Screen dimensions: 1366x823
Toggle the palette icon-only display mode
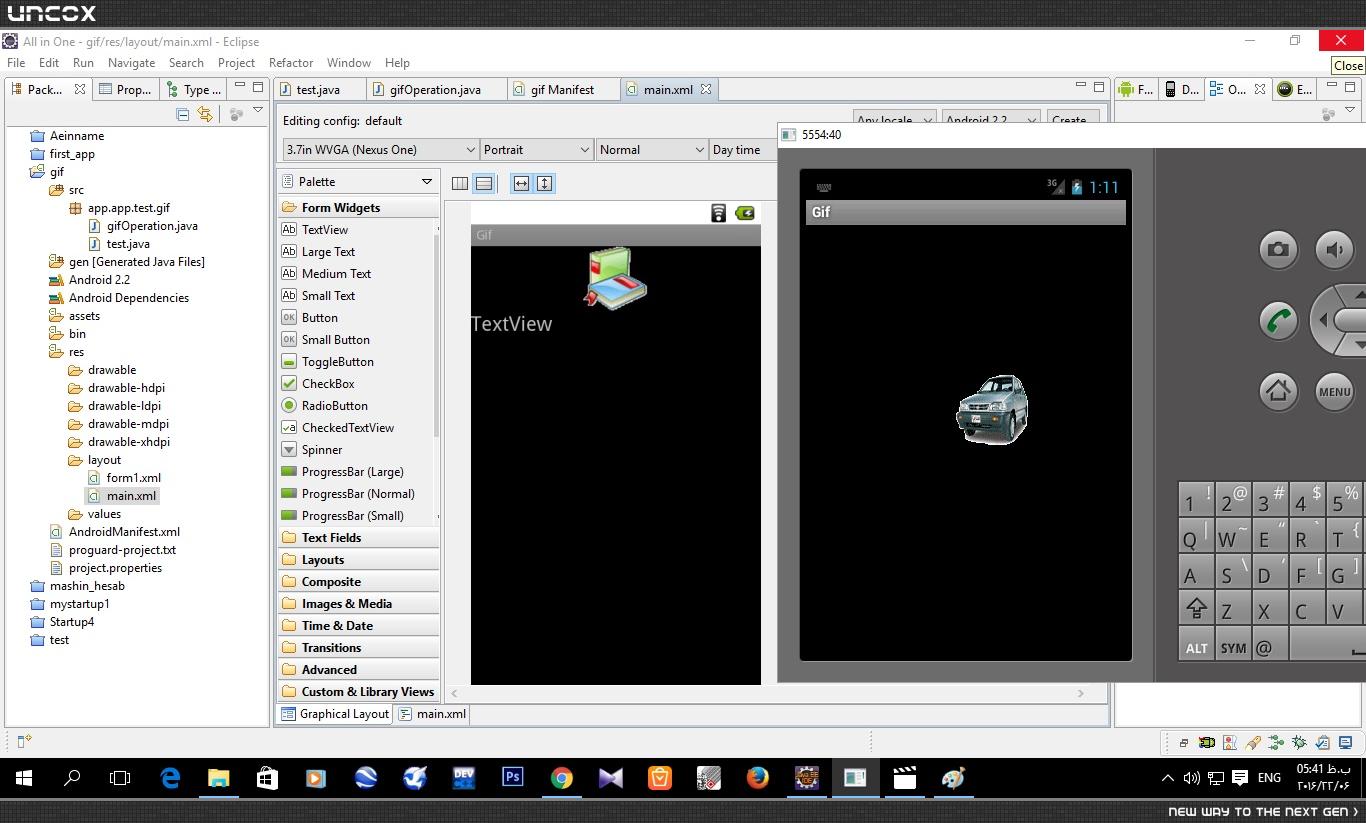click(x=460, y=183)
